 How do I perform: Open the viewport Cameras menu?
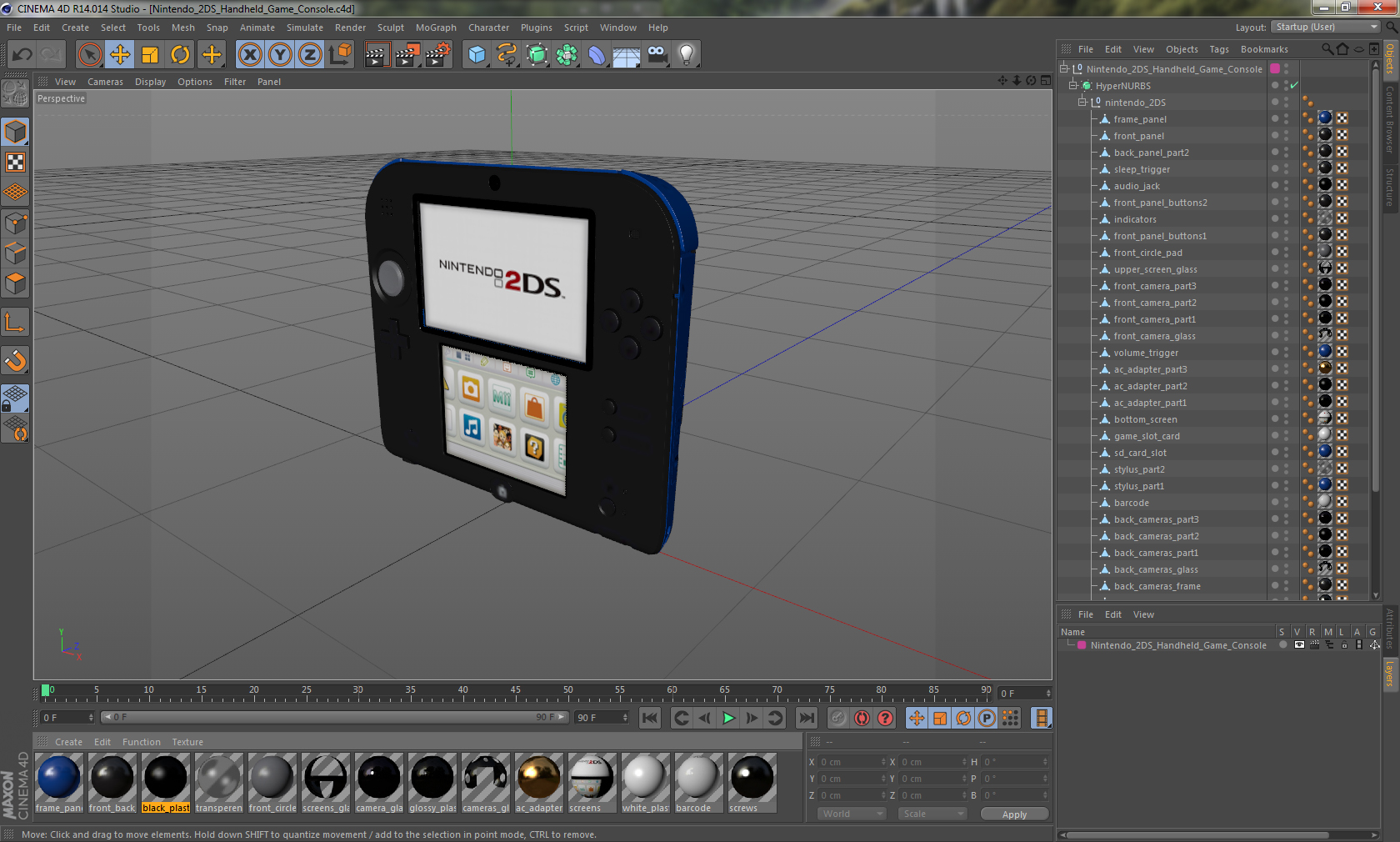tap(105, 82)
